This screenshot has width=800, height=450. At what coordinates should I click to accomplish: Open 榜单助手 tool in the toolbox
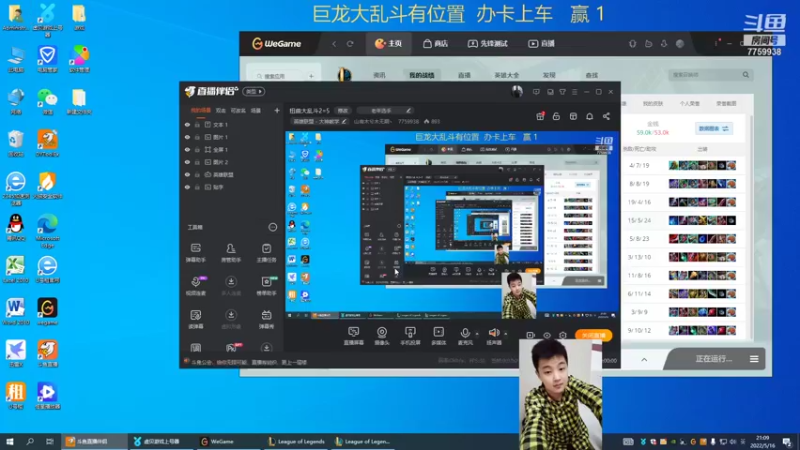pyautogui.click(x=266, y=286)
